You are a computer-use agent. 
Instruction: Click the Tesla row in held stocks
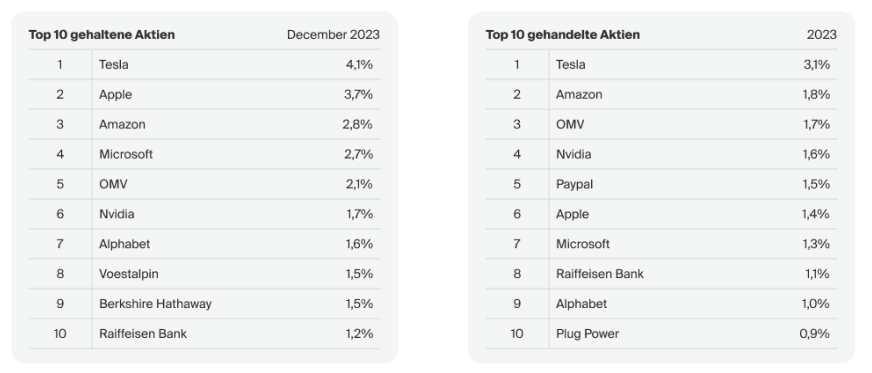point(204,64)
